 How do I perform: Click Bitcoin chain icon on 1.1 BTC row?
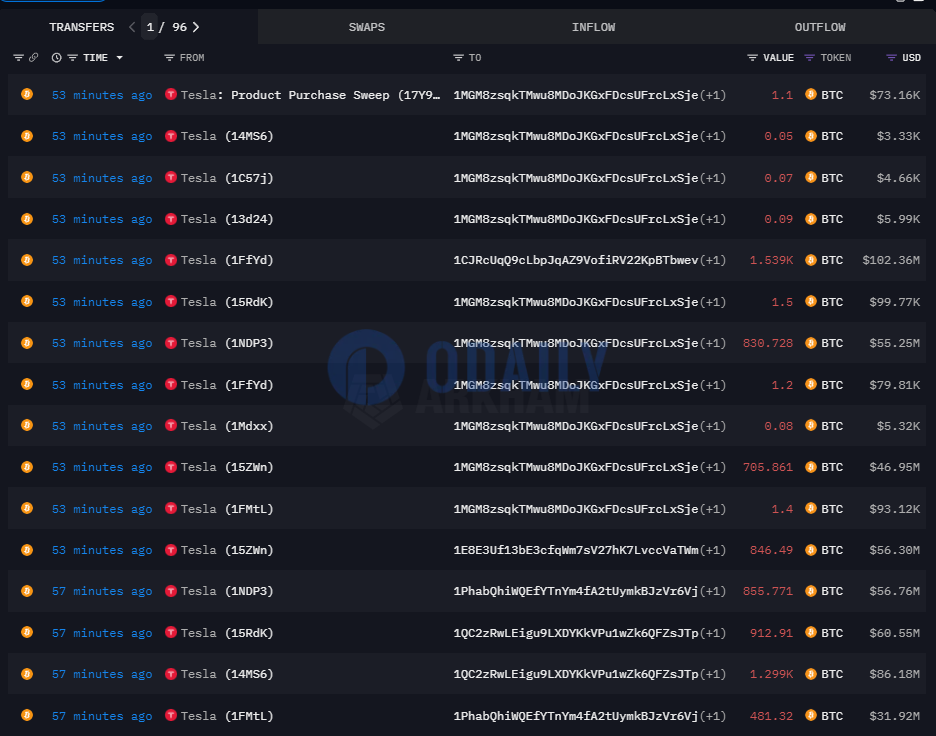pos(27,94)
